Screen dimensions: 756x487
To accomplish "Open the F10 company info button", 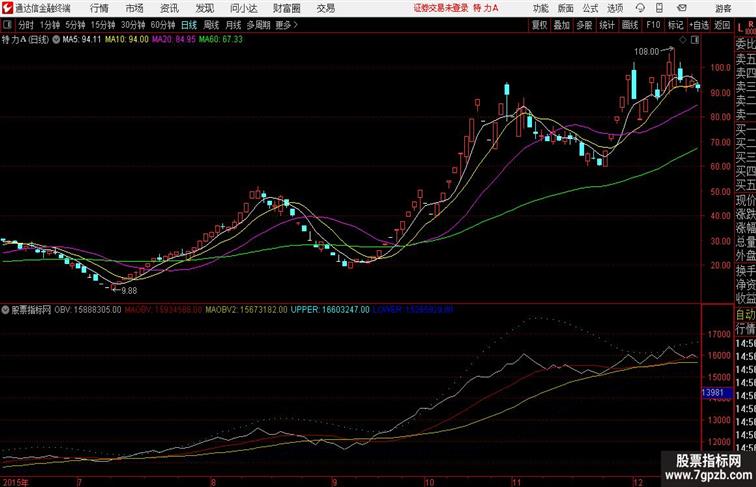I will click(653, 25).
